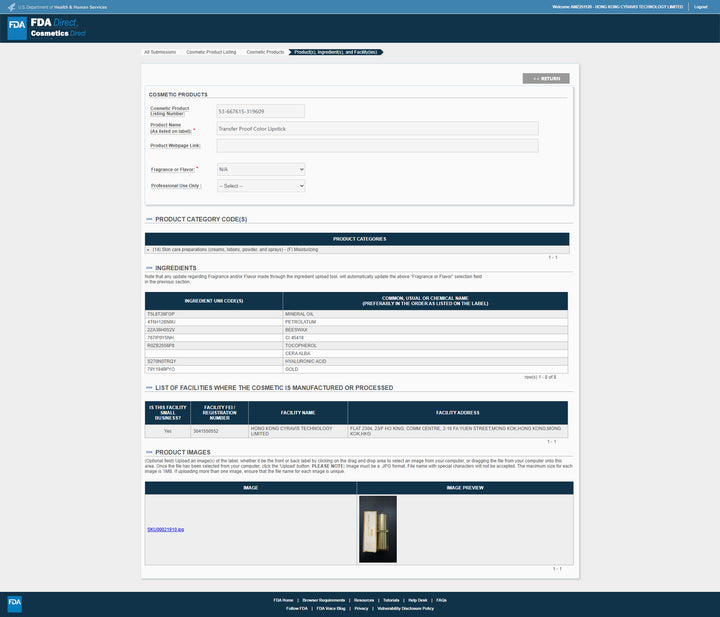Collapse the List of Facilities section
This screenshot has height=617, width=720.
point(149,388)
